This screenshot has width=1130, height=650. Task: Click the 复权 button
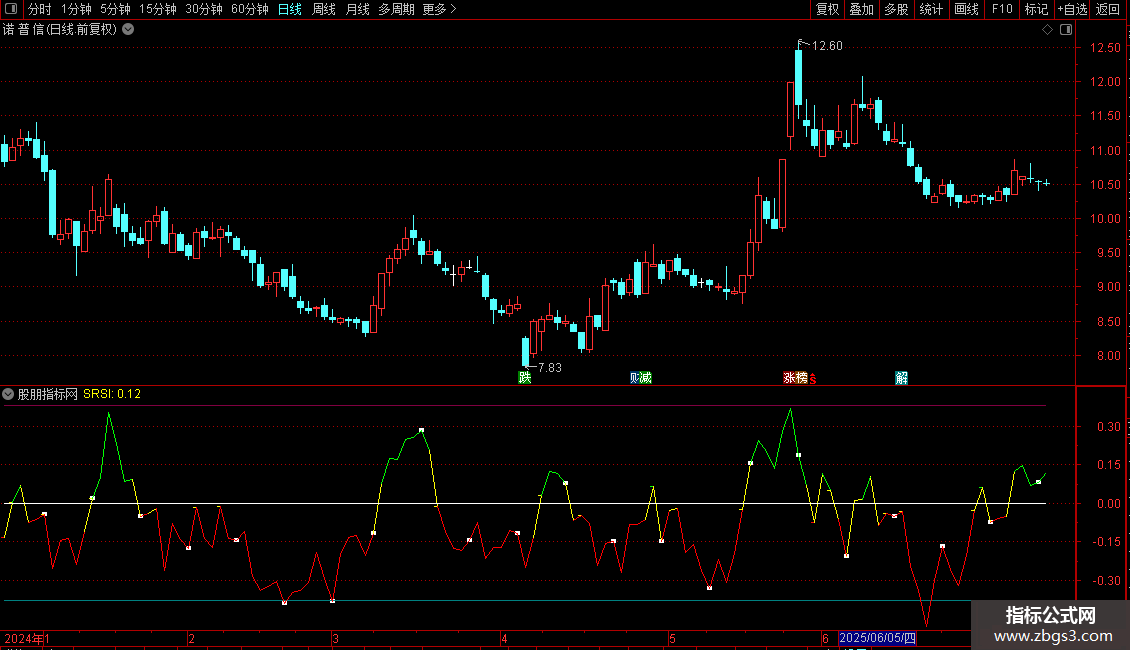827,9
